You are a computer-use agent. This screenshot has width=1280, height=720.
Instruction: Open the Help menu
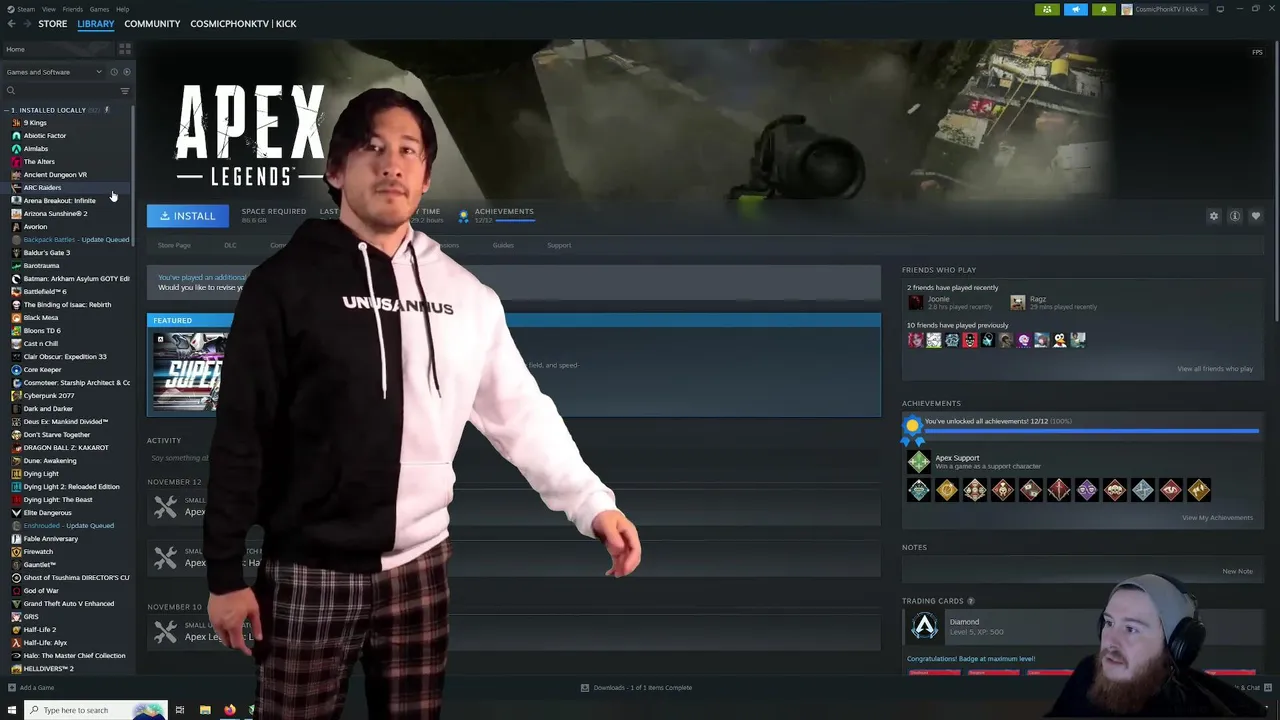pos(122,9)
